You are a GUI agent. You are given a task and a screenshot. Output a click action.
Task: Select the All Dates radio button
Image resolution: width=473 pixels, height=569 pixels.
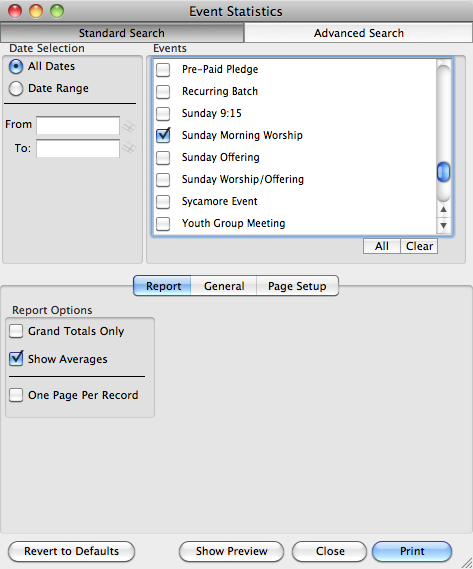[x=16, y=66]
